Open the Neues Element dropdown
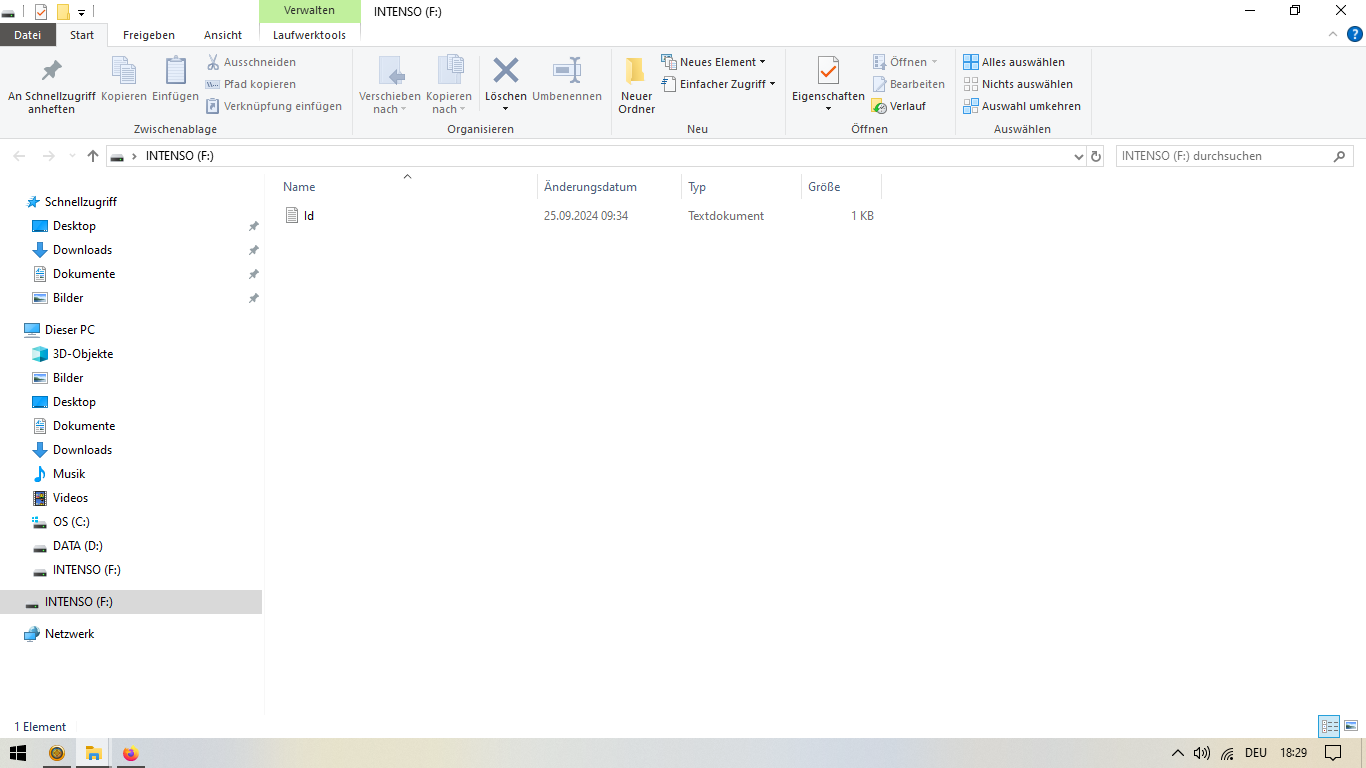The image size is (1366, 768). [713, 62]
